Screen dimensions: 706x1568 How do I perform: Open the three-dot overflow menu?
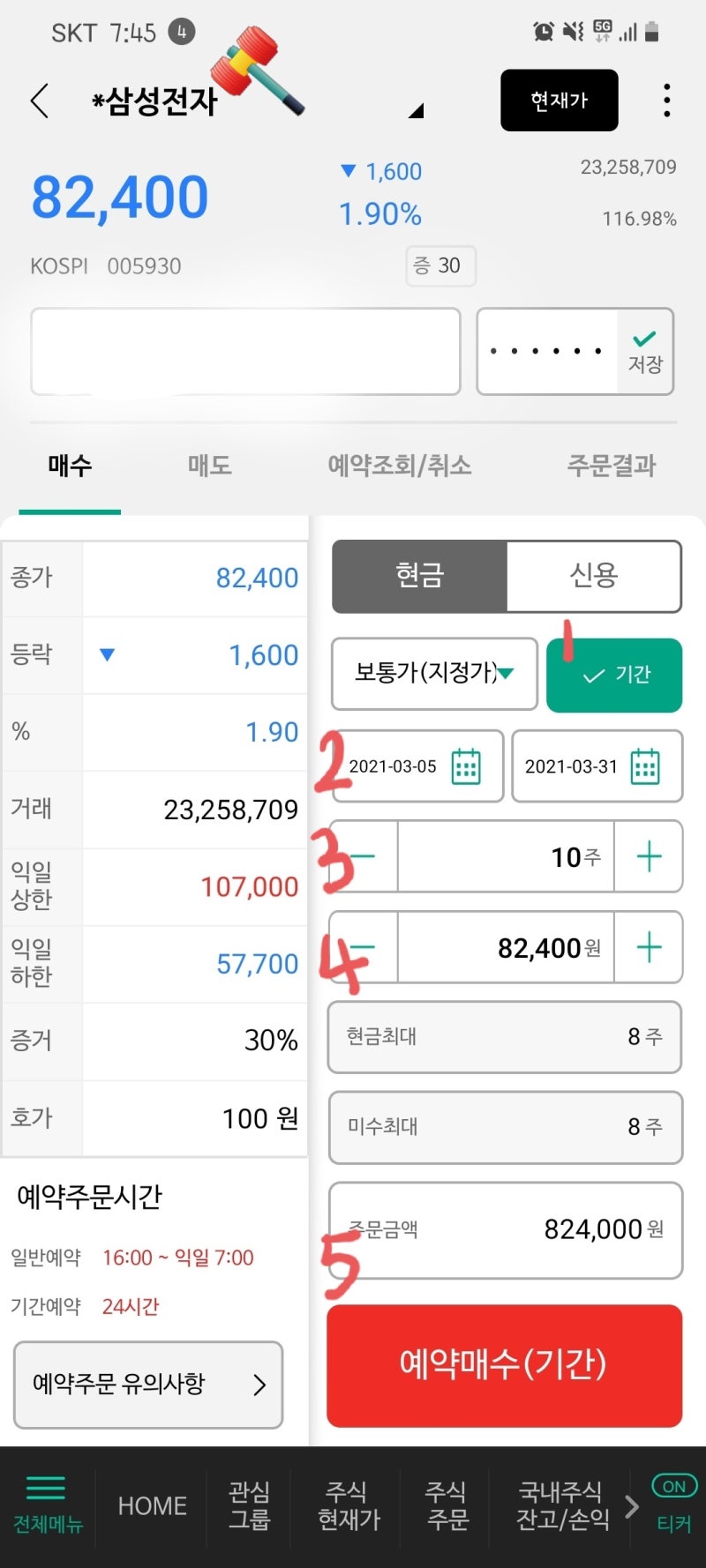click(666, 101)
